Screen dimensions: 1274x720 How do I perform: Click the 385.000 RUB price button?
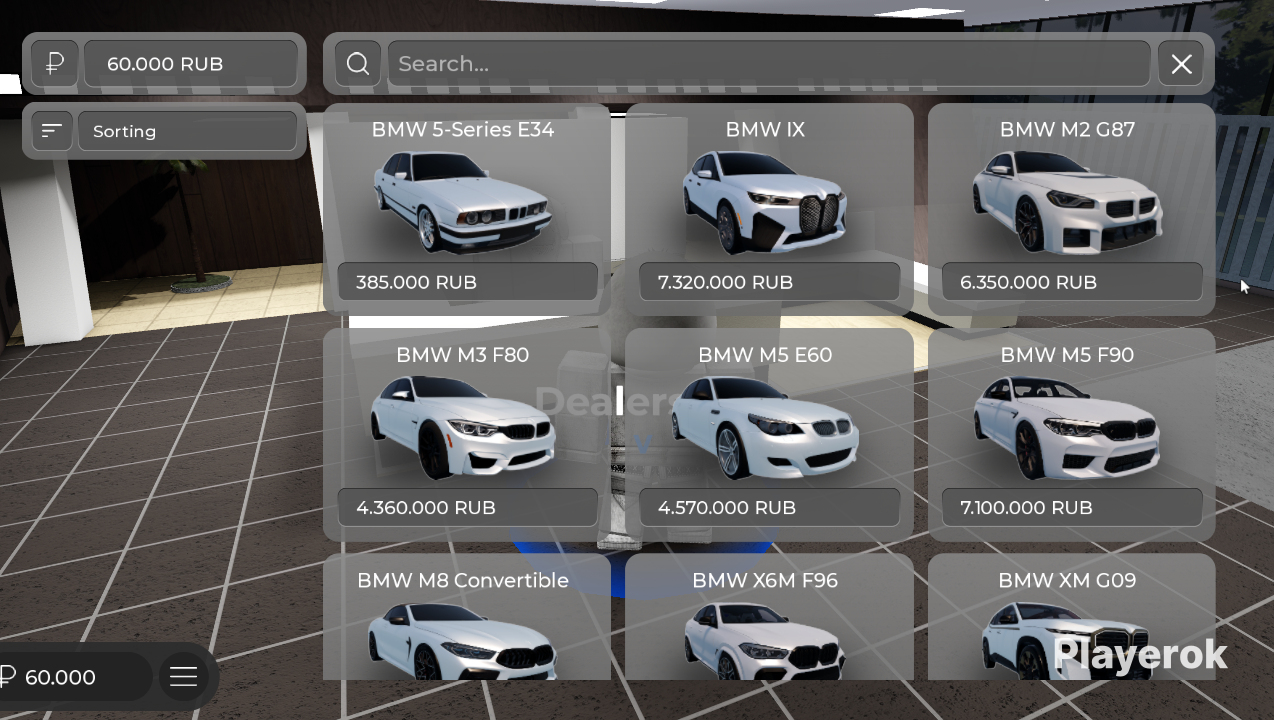pyautogui.click(x=467, y=282)
